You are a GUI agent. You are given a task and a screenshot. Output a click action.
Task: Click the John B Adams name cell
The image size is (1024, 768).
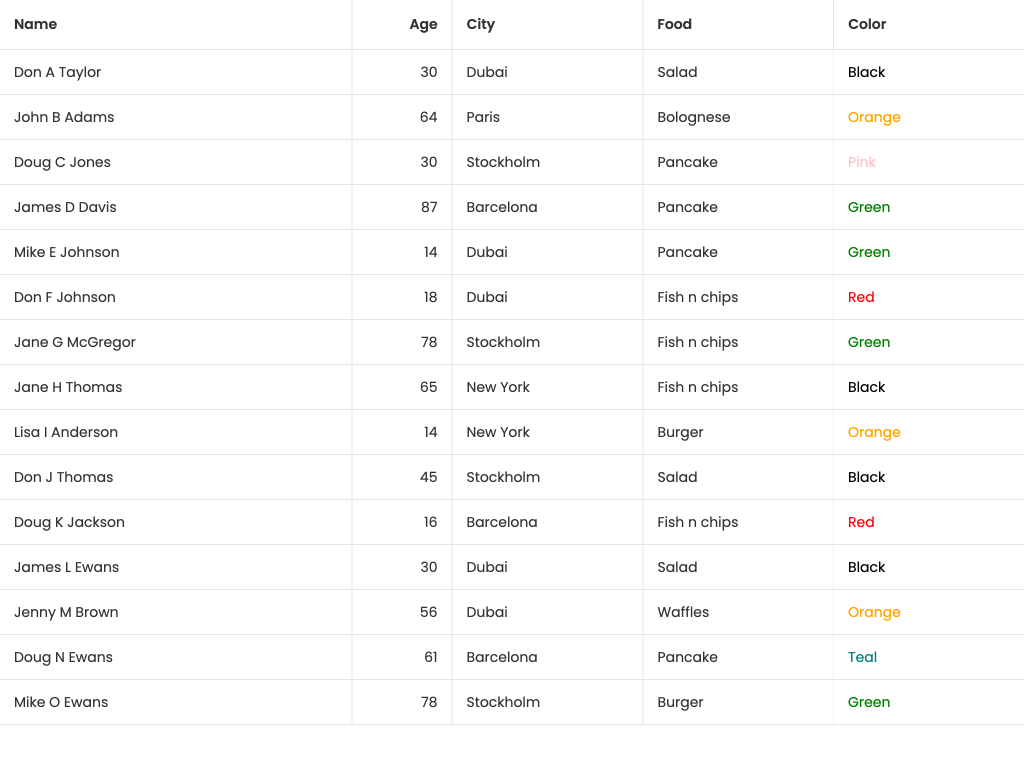[64, 117]
